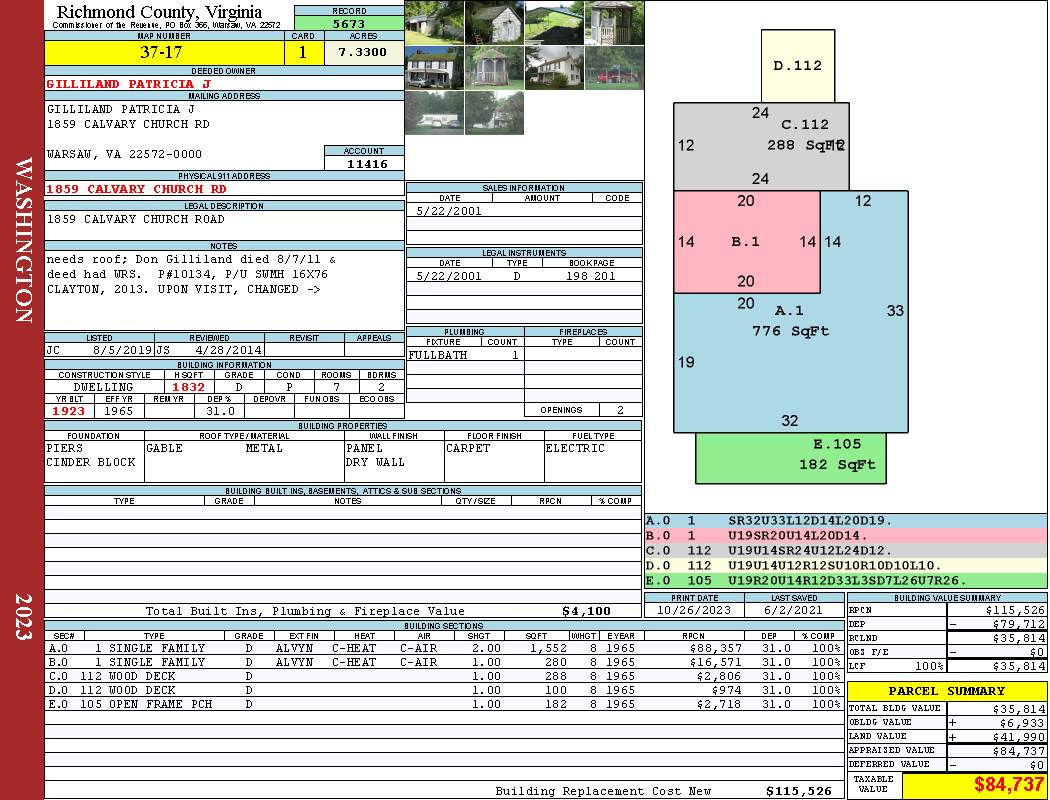Open the two-story house with parked car photo
The height and width of the screenshot is (800, 1050).
pyautogui.click(x=434, y=68)
